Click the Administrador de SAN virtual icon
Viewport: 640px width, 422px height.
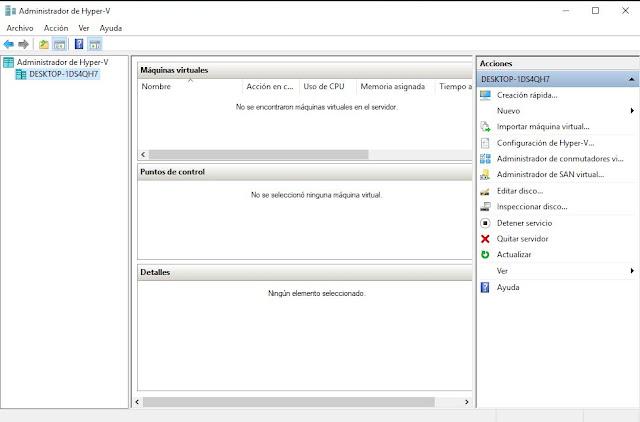tap(485, 175)
